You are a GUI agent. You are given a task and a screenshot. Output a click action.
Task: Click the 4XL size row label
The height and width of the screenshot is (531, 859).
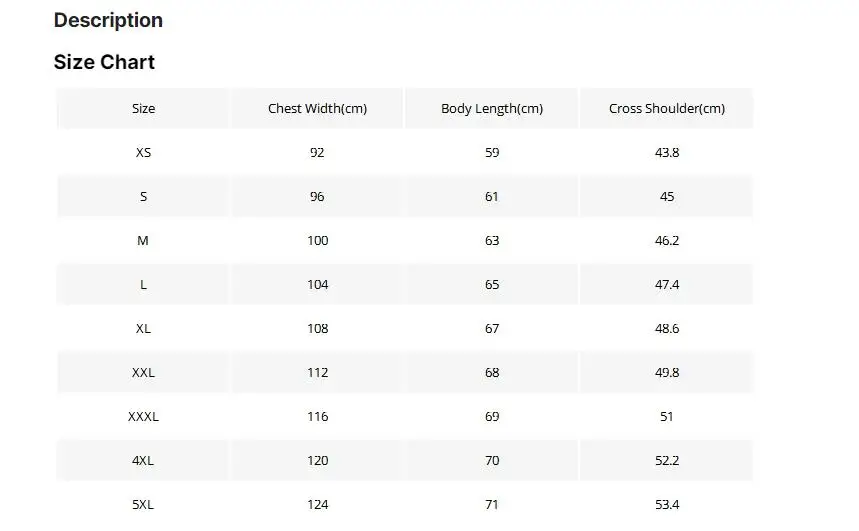pyautogui.click(x=143, y=460)
